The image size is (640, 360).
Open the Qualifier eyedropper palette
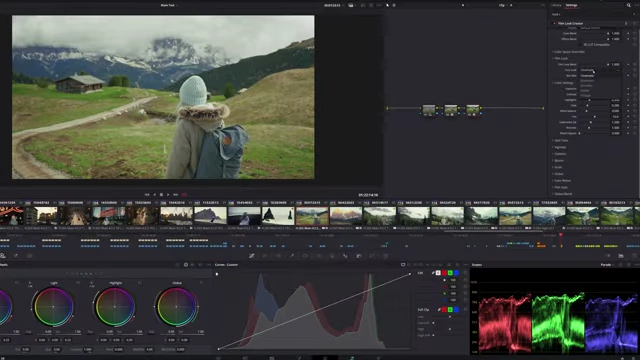pyautogui.click(x=292, y=256)
